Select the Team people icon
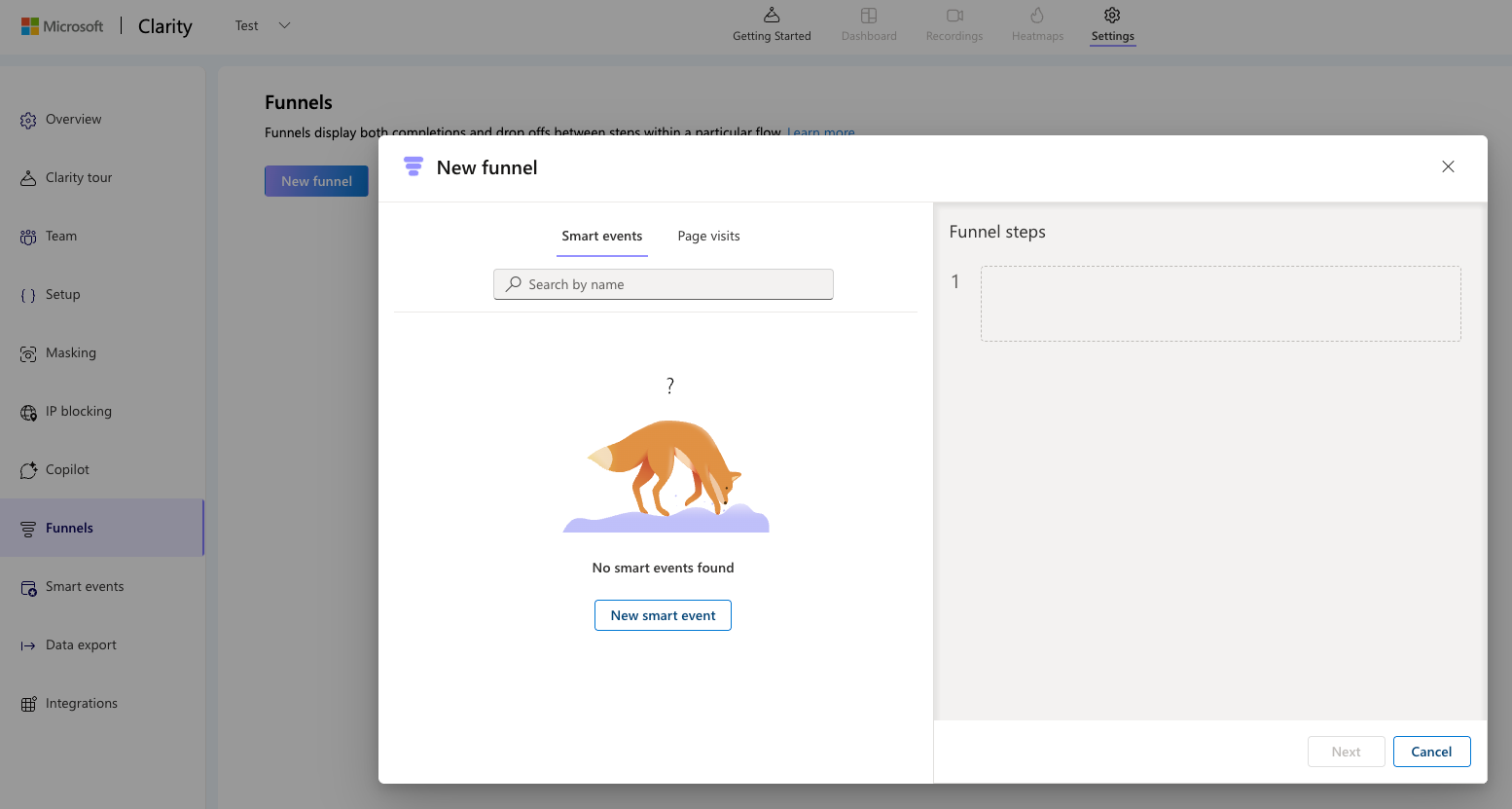The width and height of the screenshot is (1512, 809). [28, 237]
